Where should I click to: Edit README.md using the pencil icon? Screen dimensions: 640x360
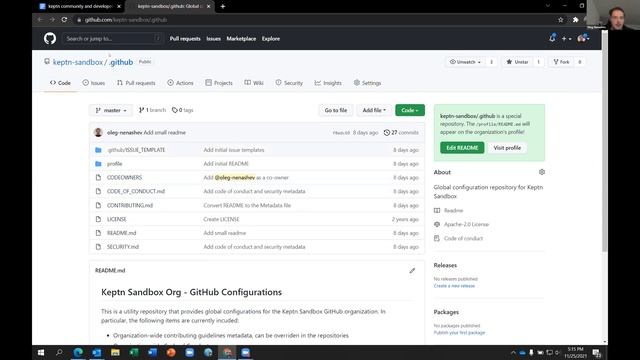pyautogui.click(x=412, y=270)
